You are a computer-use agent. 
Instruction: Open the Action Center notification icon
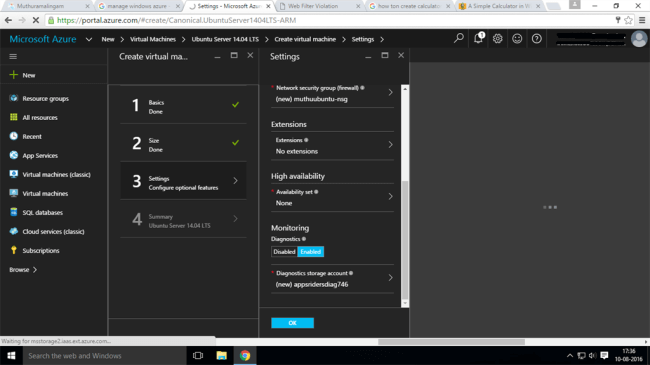pos(604,355)
